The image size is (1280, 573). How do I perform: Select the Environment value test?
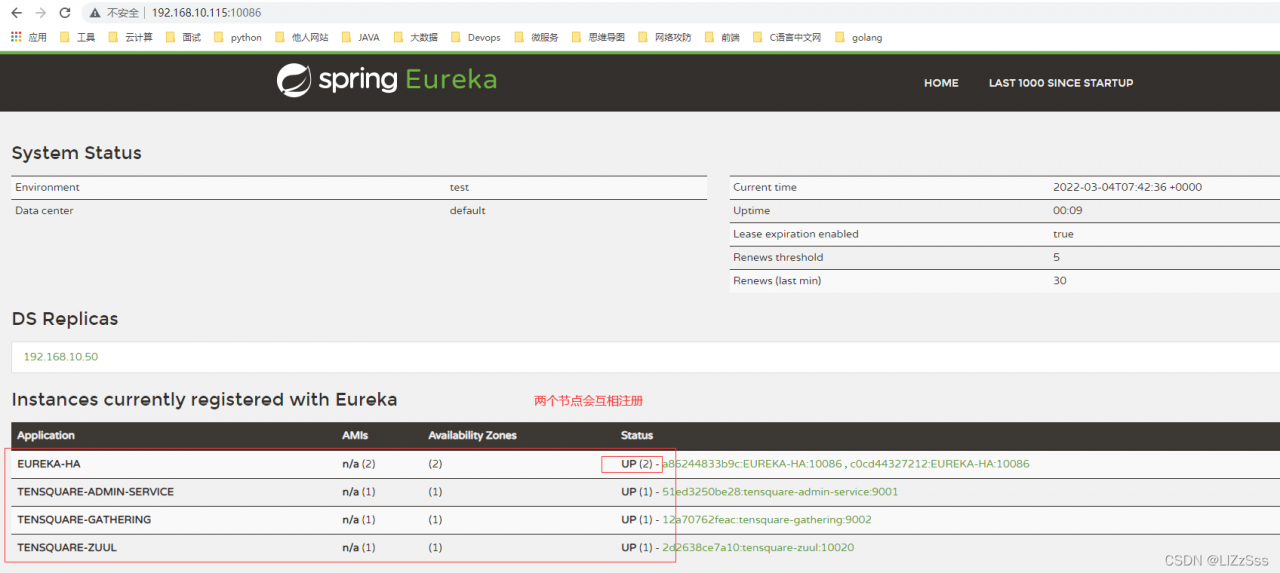tap(459, 188)
